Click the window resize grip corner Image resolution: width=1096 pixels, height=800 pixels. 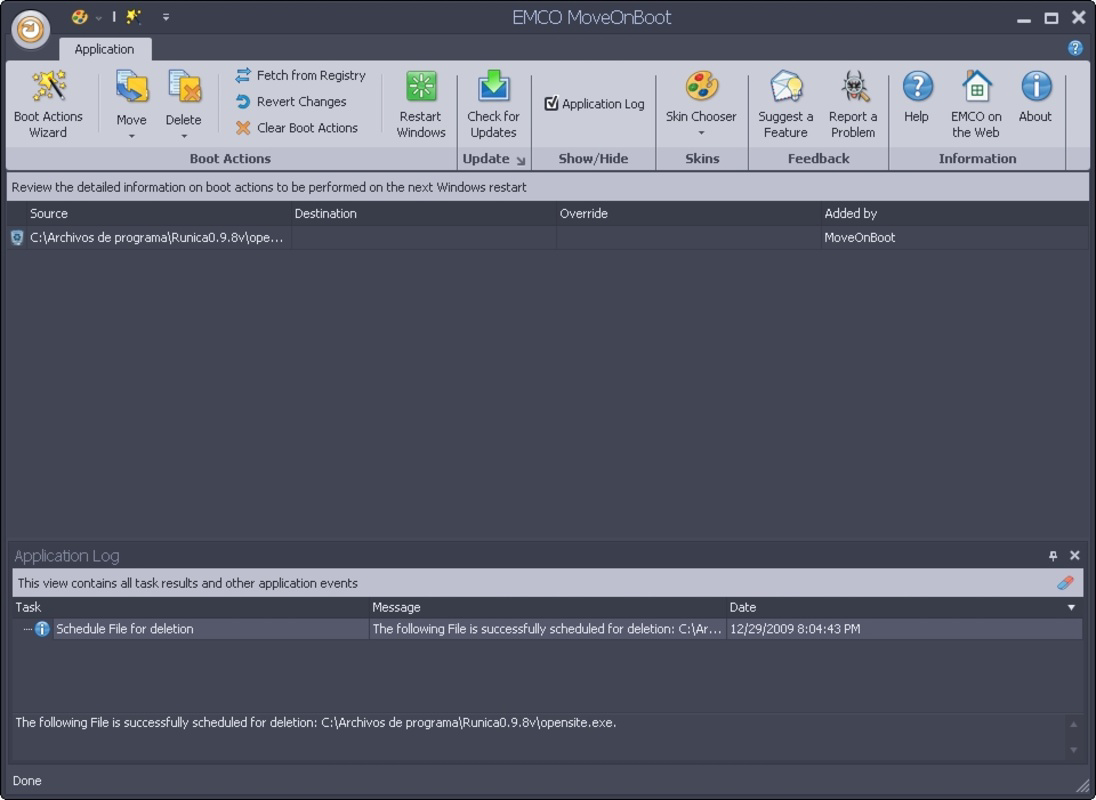1083,787
